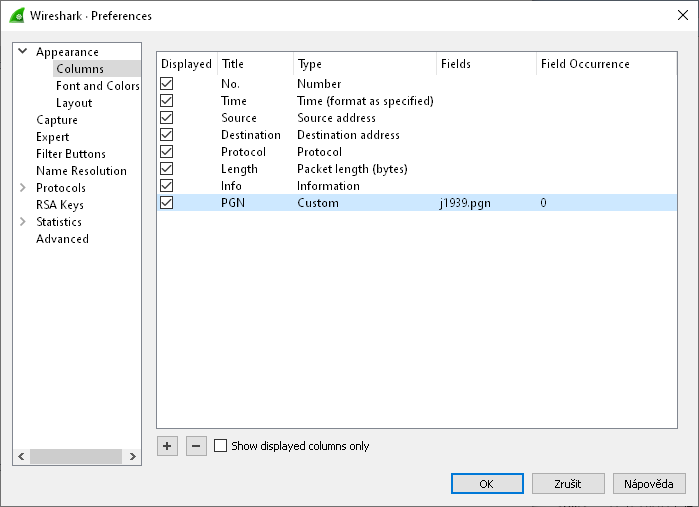This screenshot has height=507, width=699.
Task: Select Statistics in the tree
Action: click(59, 222)
